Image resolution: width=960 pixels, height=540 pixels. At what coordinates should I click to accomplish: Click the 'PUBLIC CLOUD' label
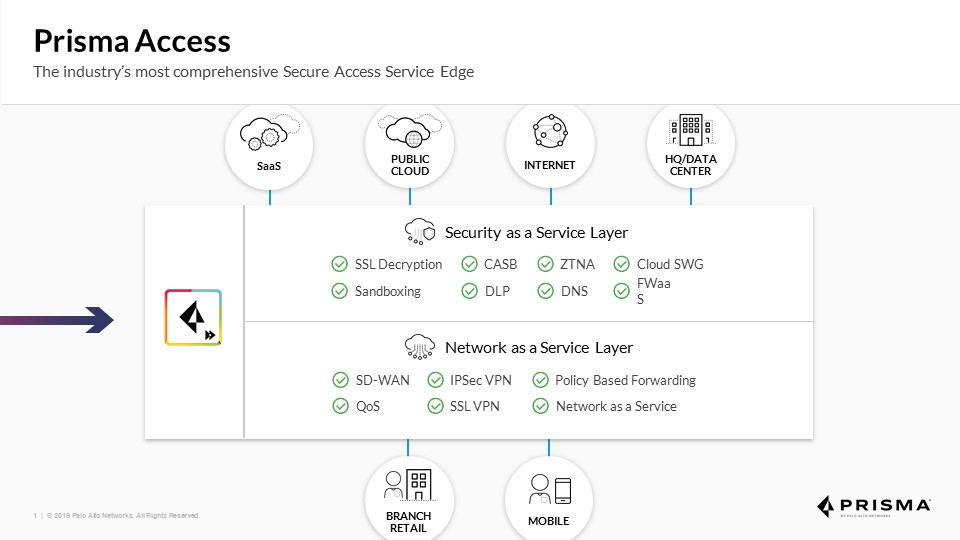(410, 165)
